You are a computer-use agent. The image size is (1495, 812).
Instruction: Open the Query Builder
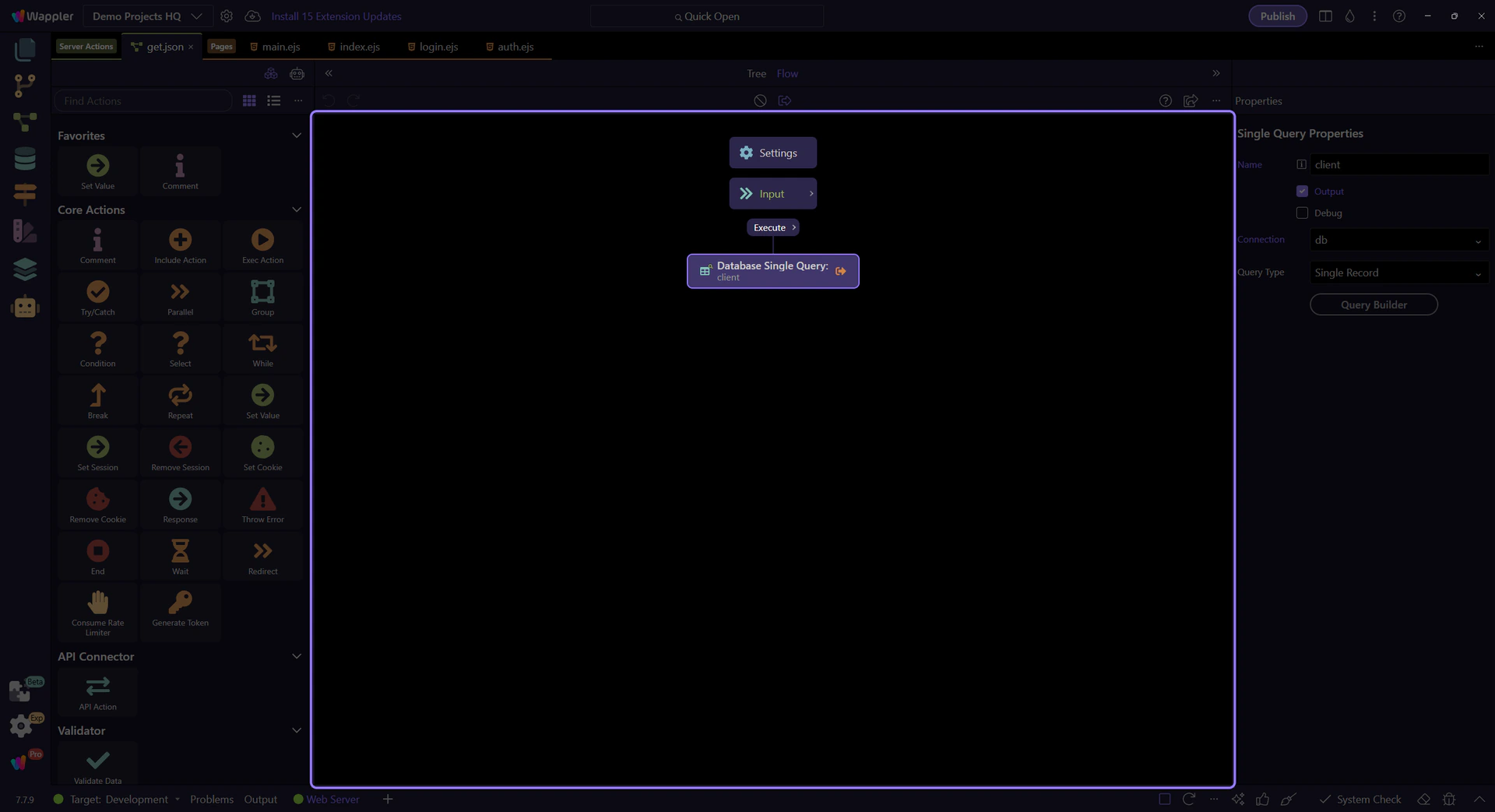click(1373, 305)
